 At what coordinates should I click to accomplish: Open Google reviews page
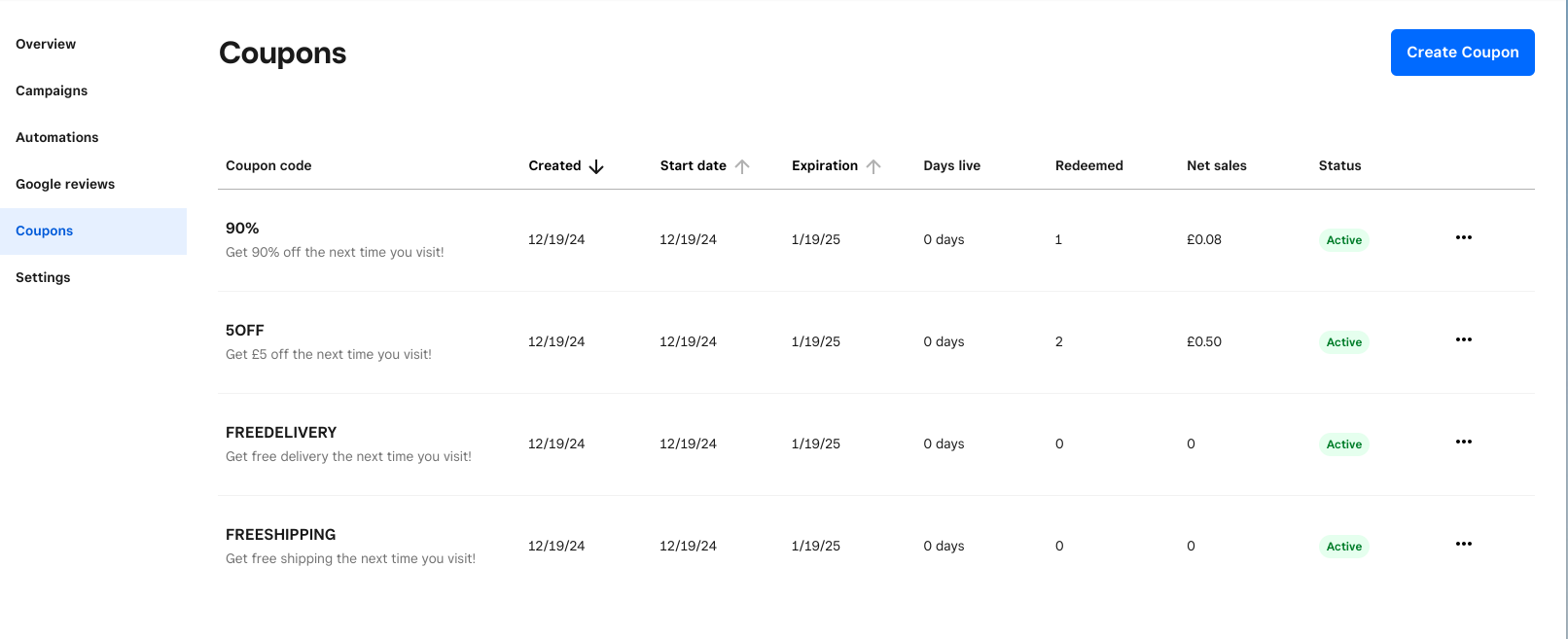[65, 184]
